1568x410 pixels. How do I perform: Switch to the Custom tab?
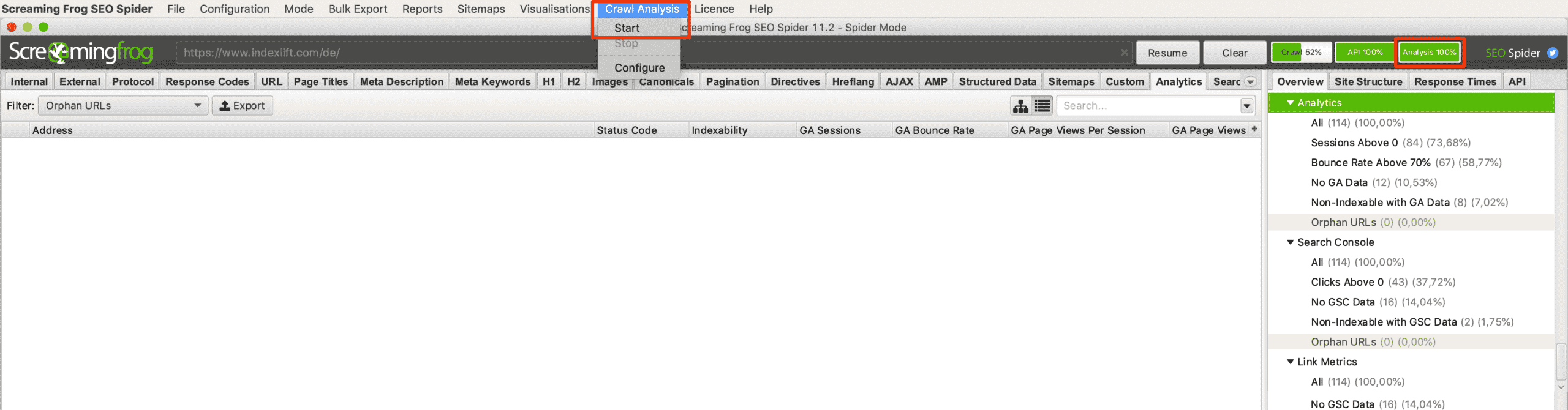[1125, 82]
